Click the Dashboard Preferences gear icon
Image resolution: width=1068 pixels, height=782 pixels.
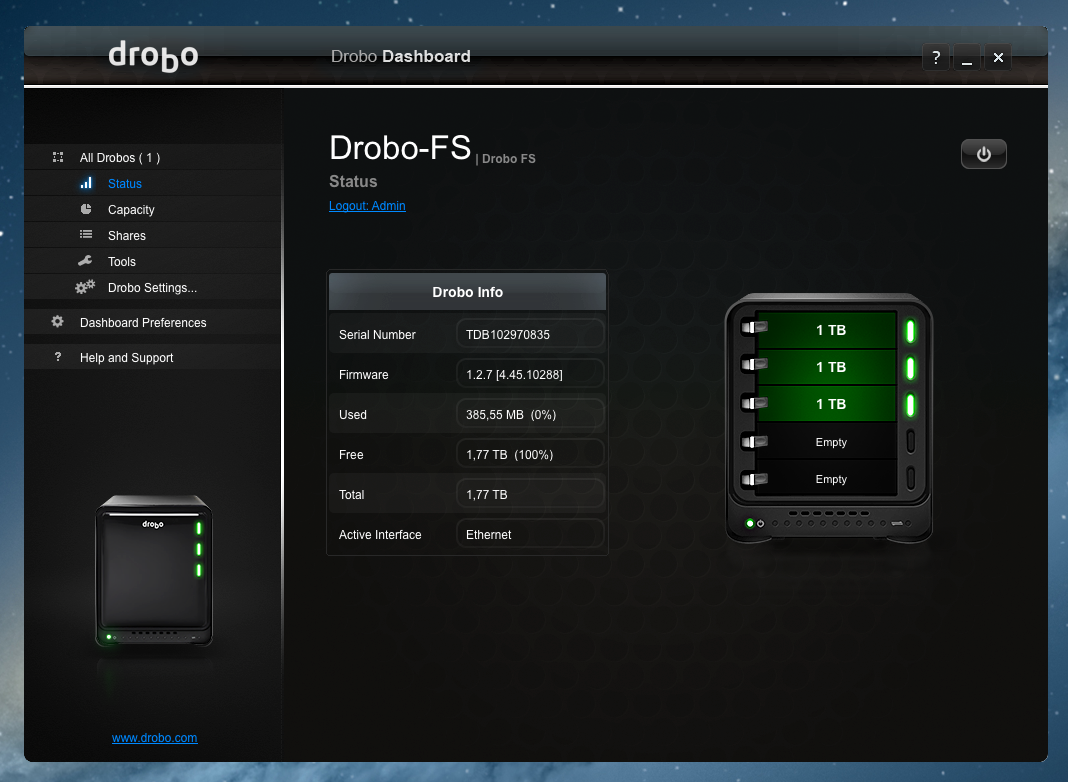pos(58,322)
